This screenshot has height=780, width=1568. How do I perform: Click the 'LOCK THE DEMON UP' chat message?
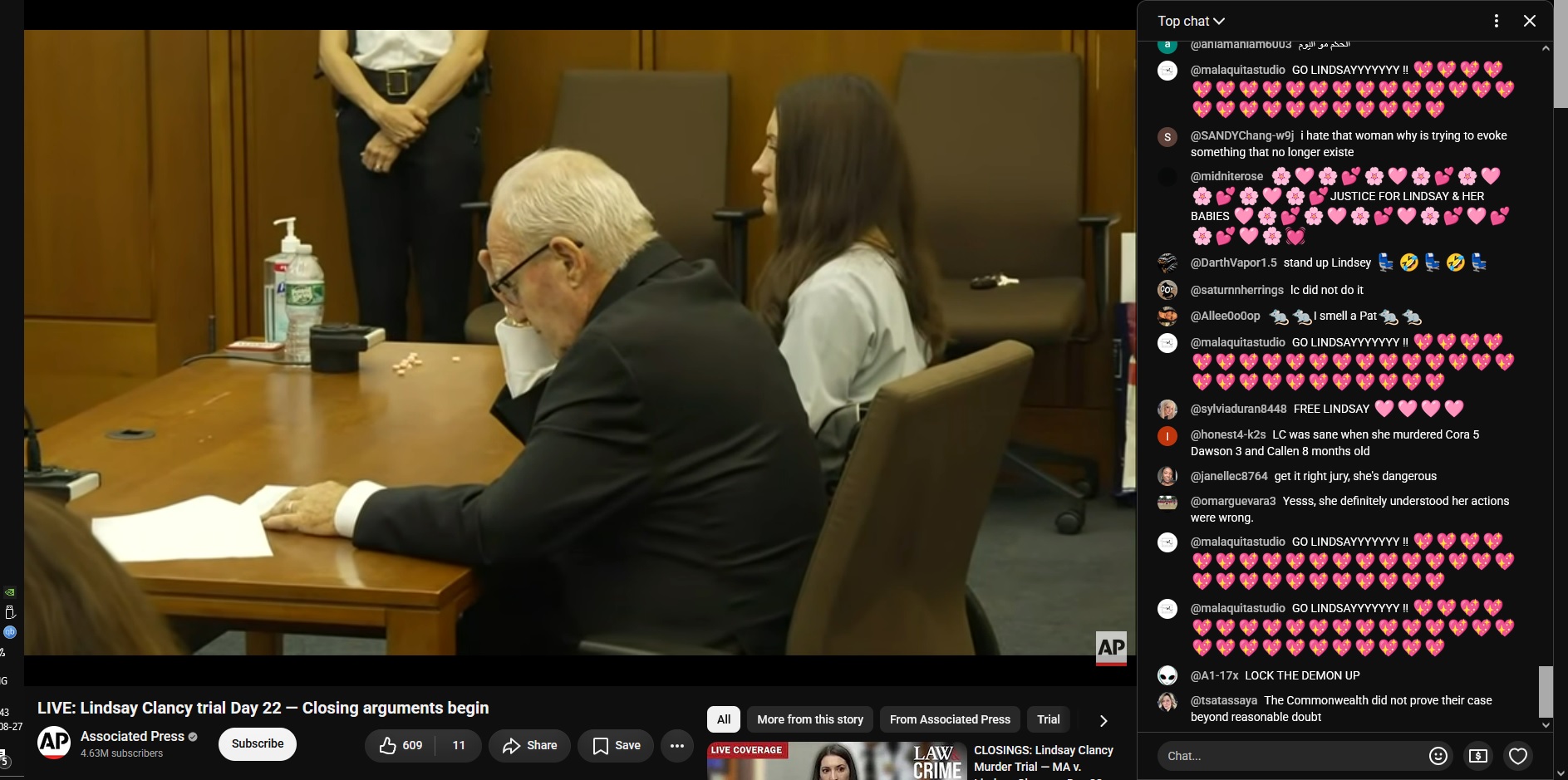pyautogui.click(x=1302, y=675)
